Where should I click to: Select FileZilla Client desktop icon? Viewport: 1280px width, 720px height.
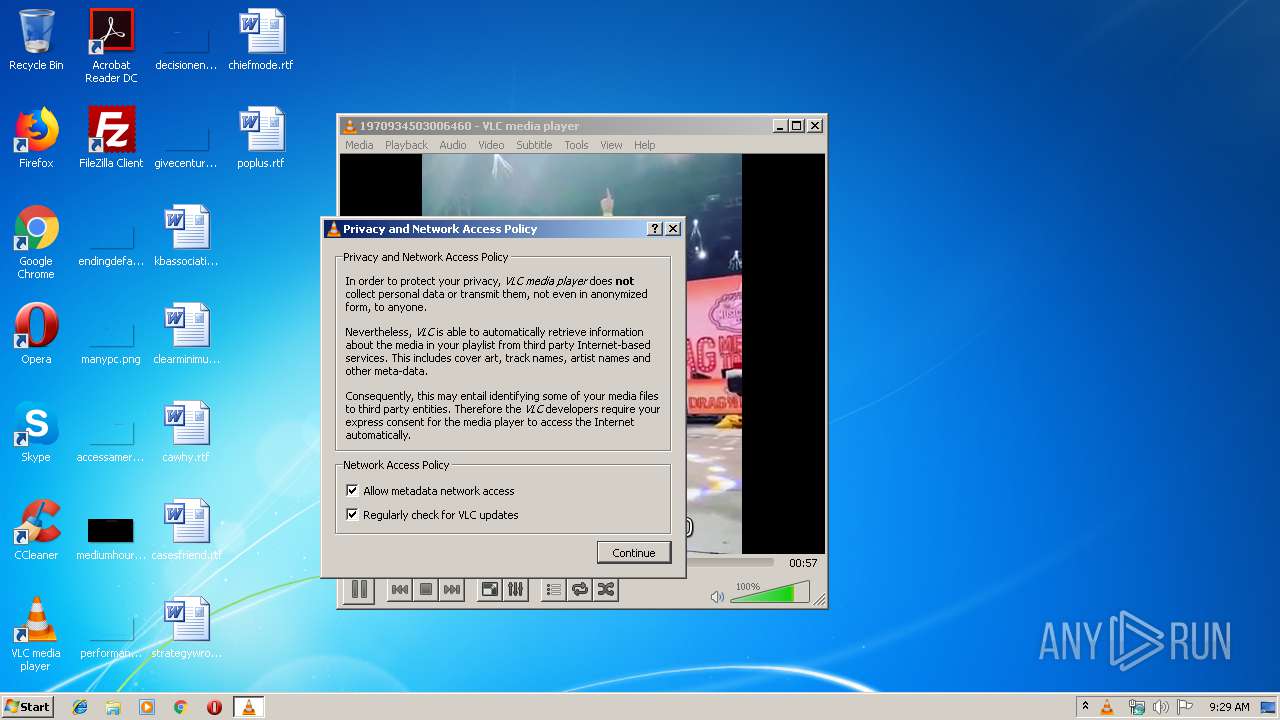[x=111, y=138]
